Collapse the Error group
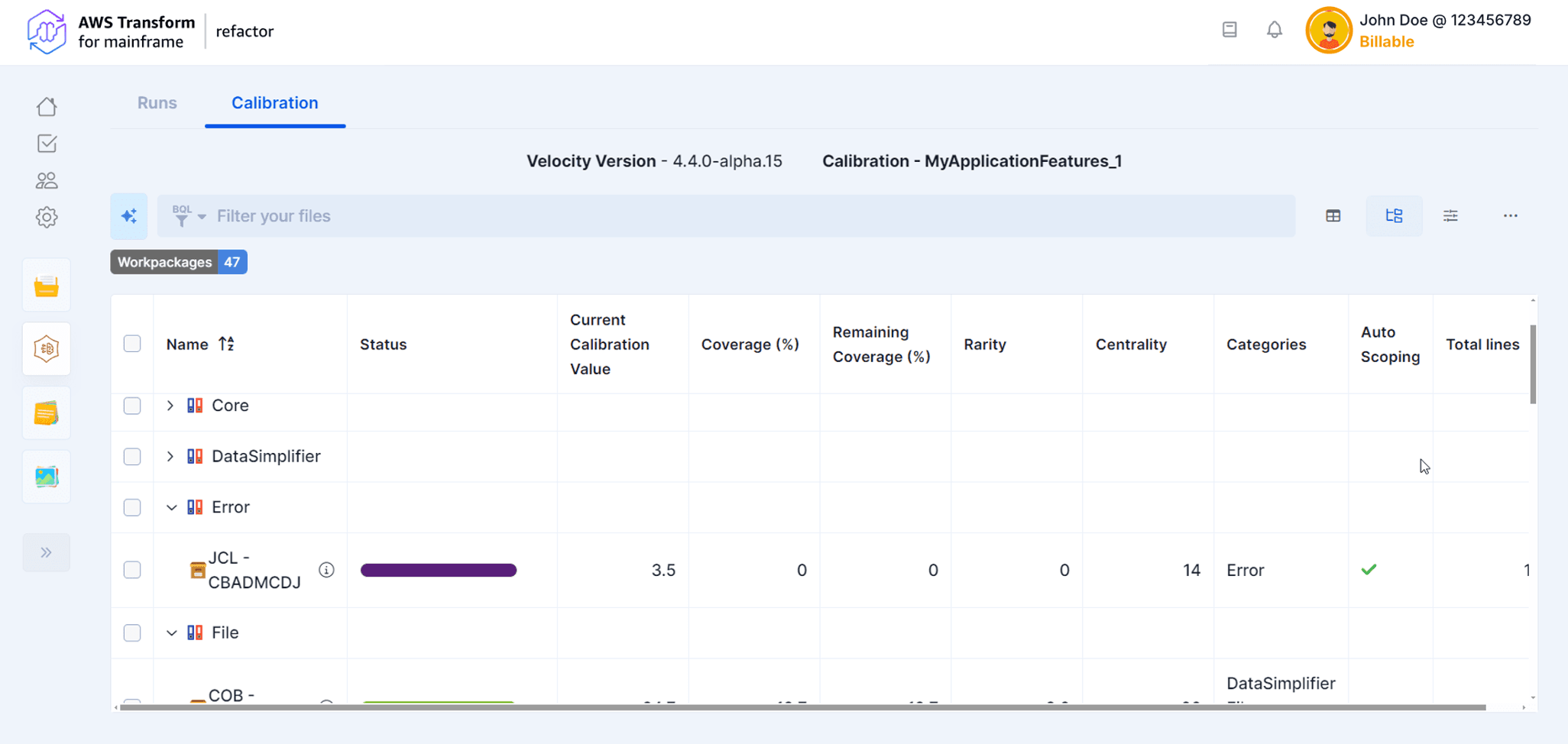Image resolution: width=1568 pixels, height=744 pixels. pyautogui.click(x=171, y=507)
